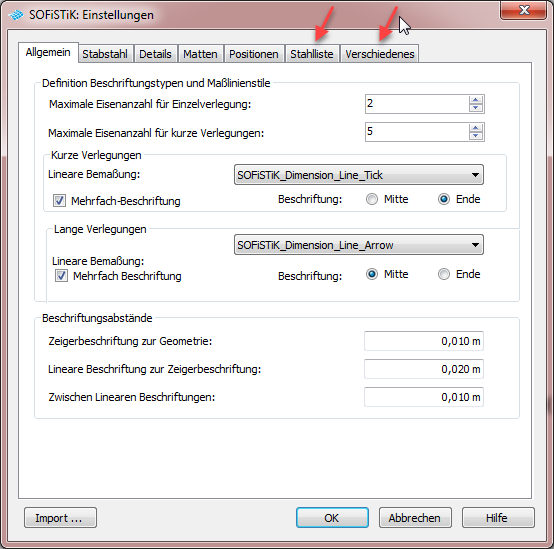Switch to the Matten tab
The height and width of the screenshot is (549, 554).
click(200, 54)
